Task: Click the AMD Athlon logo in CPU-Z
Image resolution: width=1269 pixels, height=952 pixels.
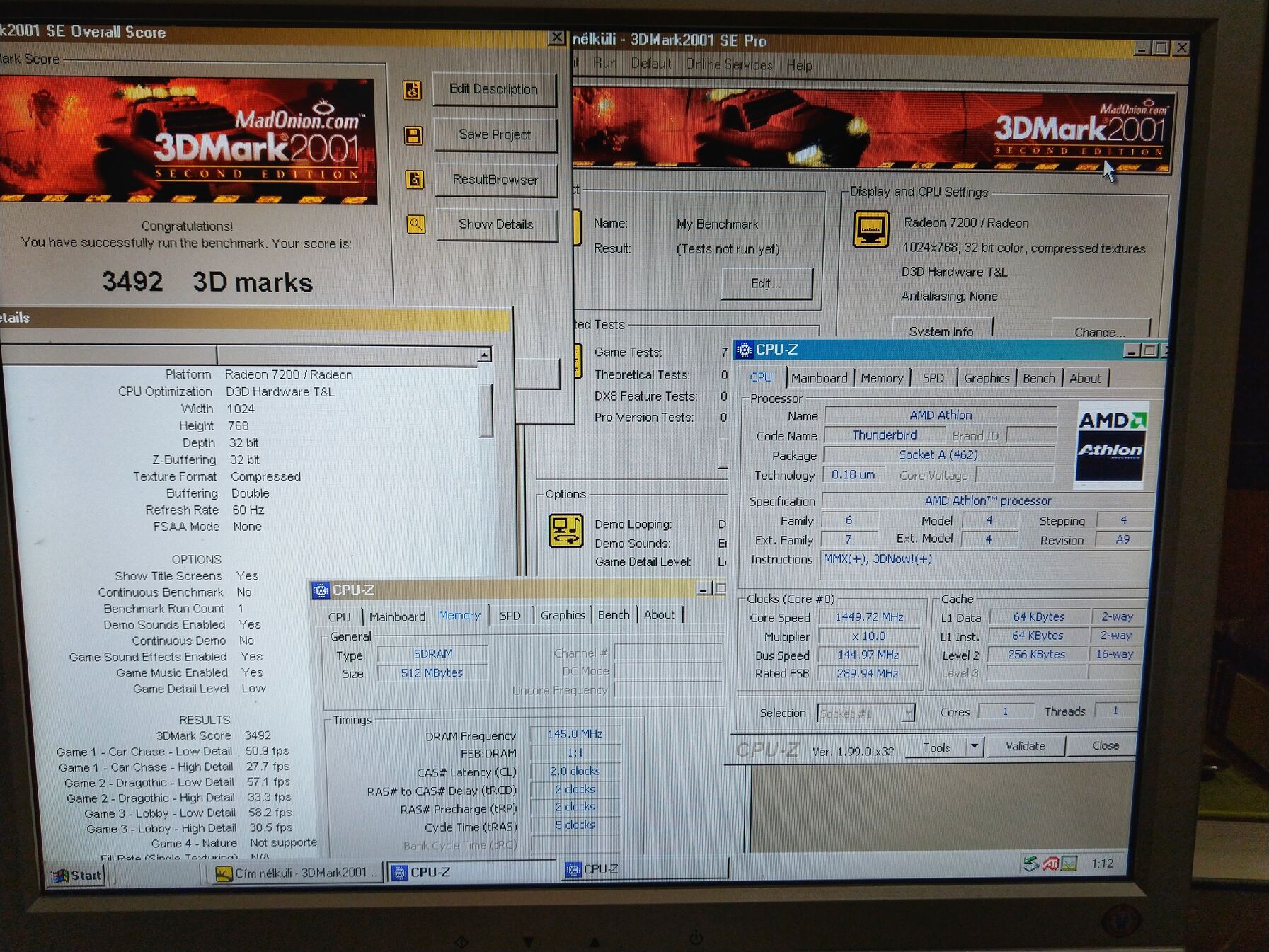Action: (1110, 445)
